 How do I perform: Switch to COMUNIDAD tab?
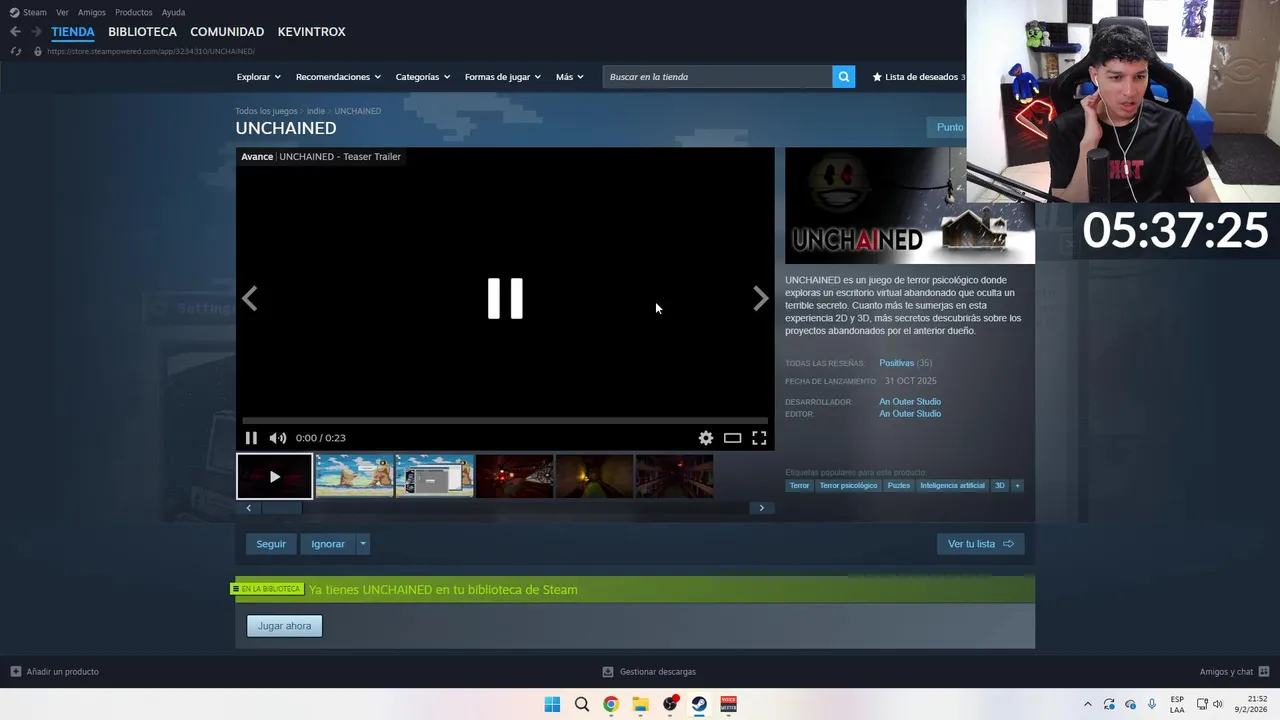click(227, 32)
